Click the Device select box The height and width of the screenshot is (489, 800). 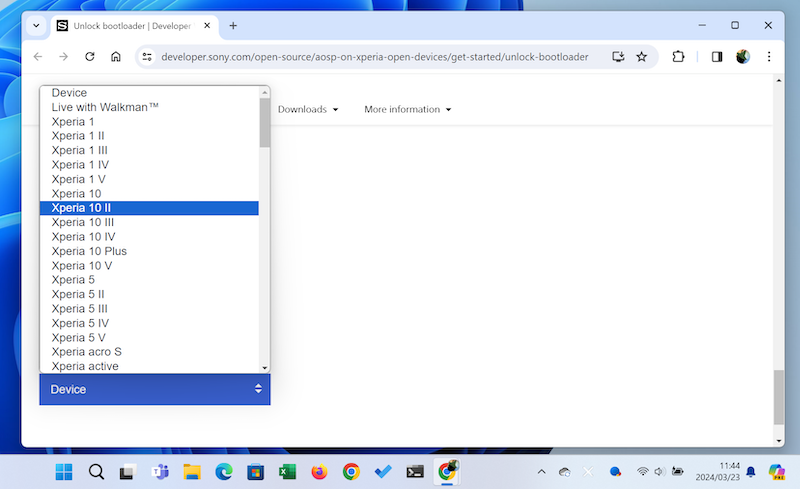point(155,389)
